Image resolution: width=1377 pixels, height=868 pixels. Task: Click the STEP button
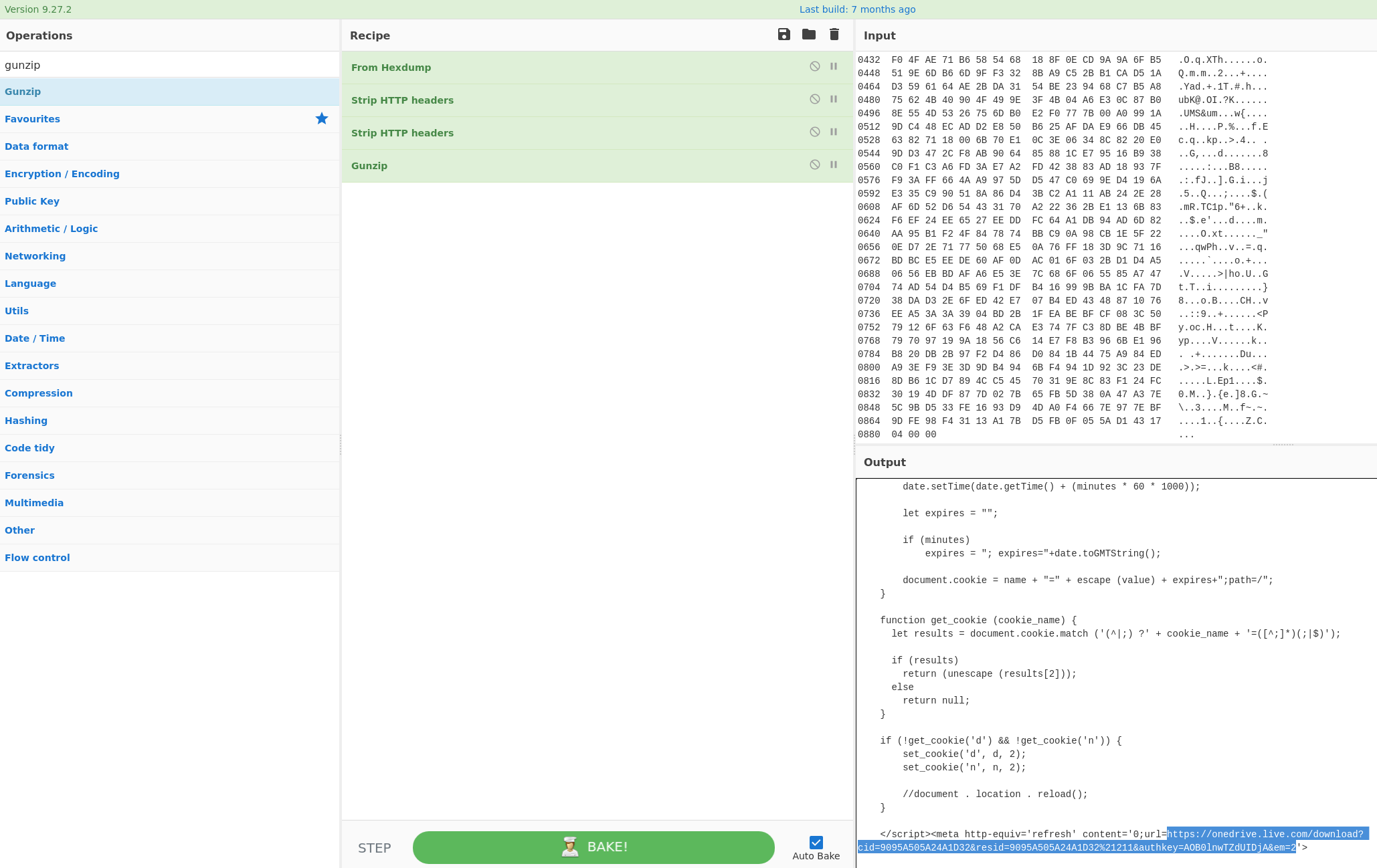[x=374, y=848]
